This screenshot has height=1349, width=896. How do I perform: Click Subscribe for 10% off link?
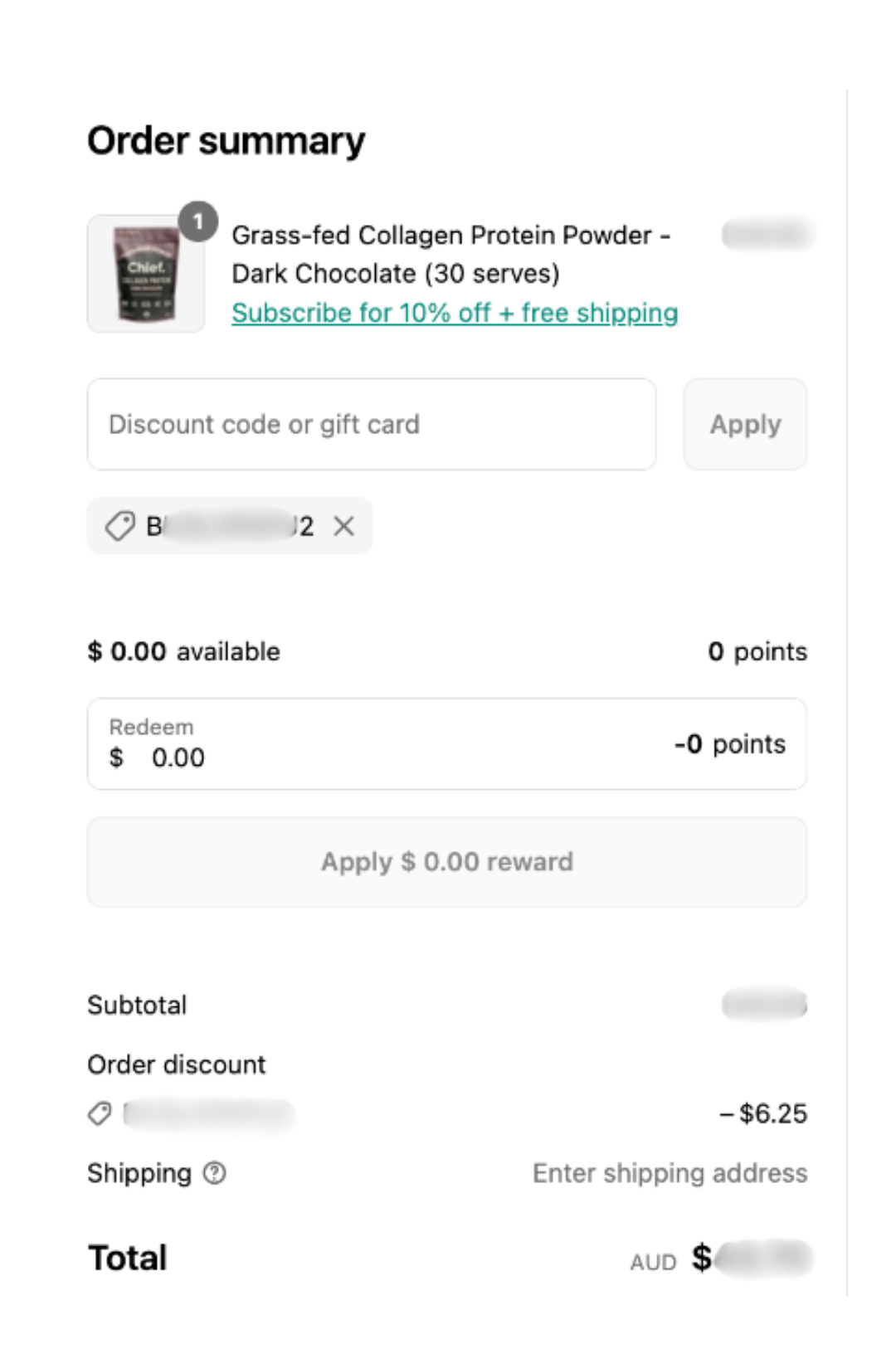click(455, 313)
